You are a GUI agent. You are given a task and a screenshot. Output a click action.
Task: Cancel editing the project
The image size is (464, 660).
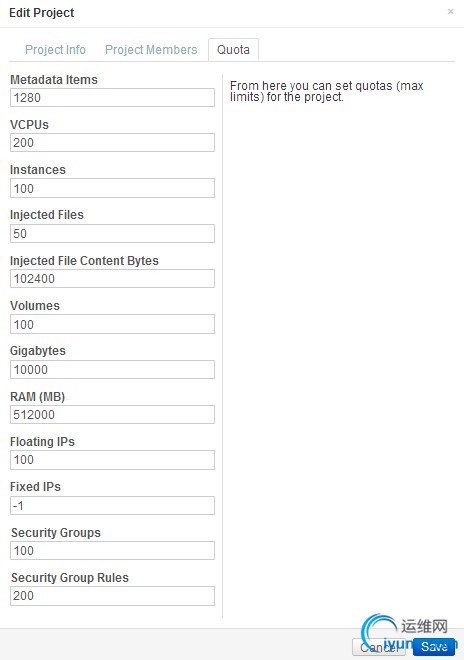click(379, 647)
